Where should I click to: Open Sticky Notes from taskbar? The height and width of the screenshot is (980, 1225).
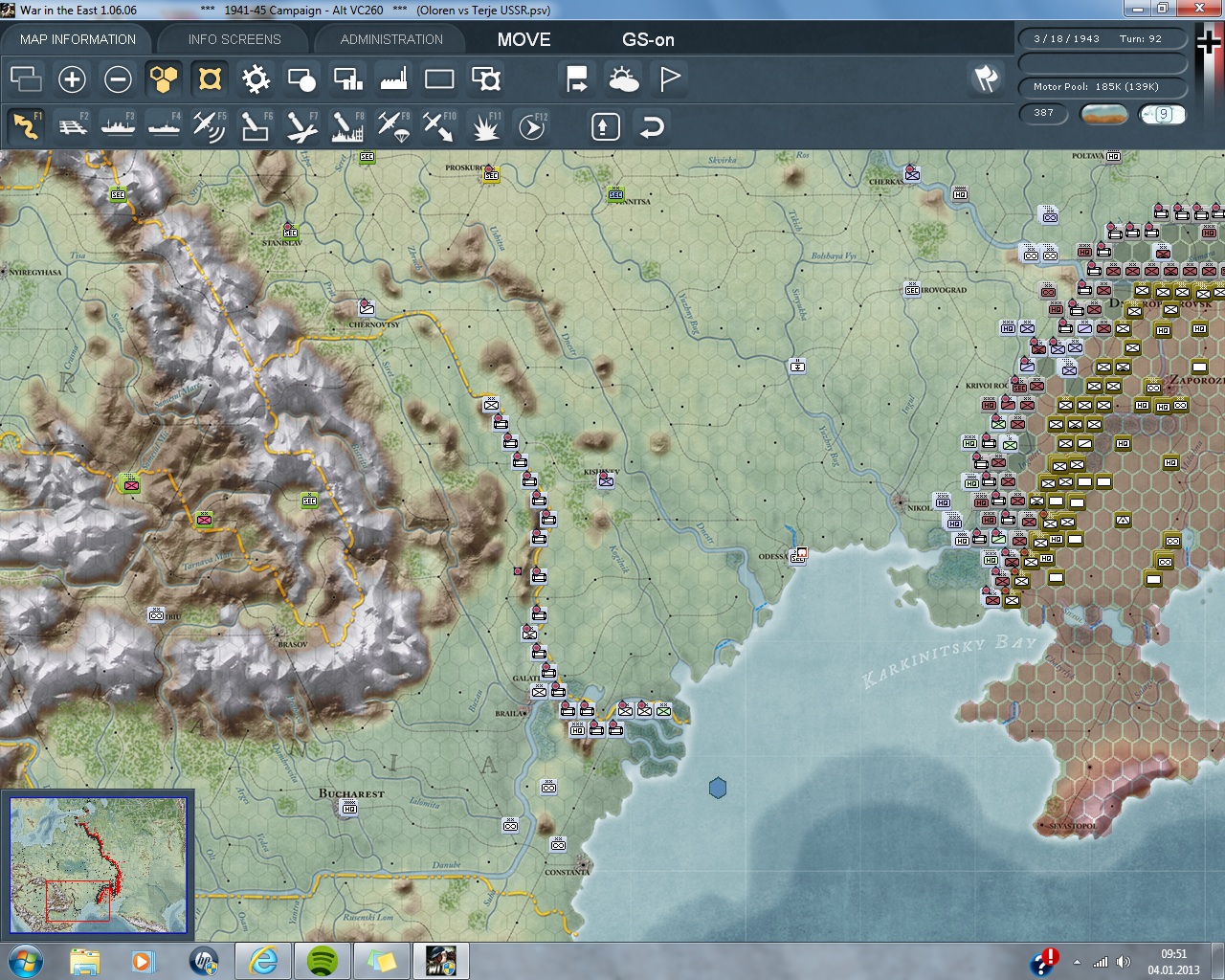(382, 961)
